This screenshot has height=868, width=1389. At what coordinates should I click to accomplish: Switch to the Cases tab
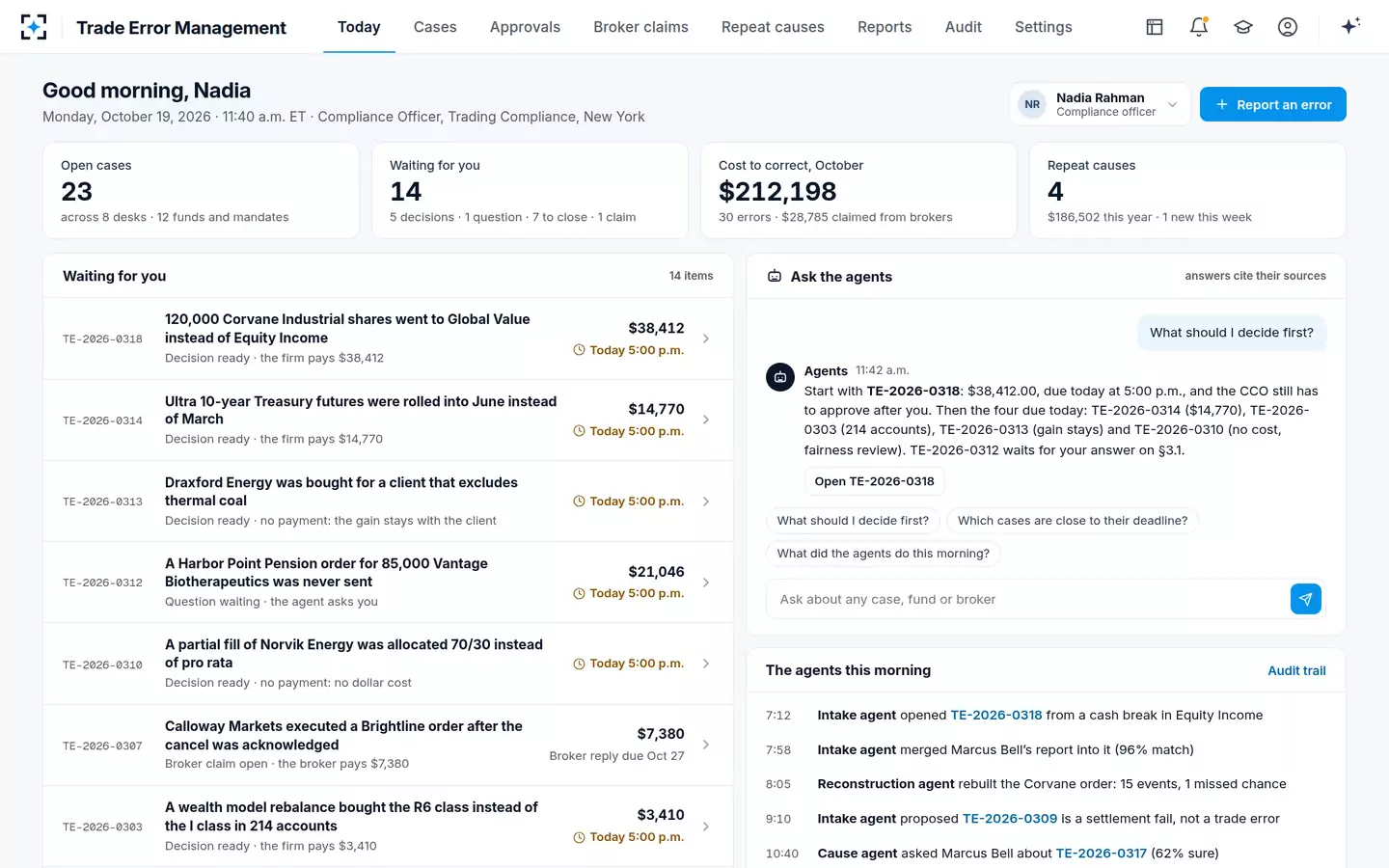[435, 27]
